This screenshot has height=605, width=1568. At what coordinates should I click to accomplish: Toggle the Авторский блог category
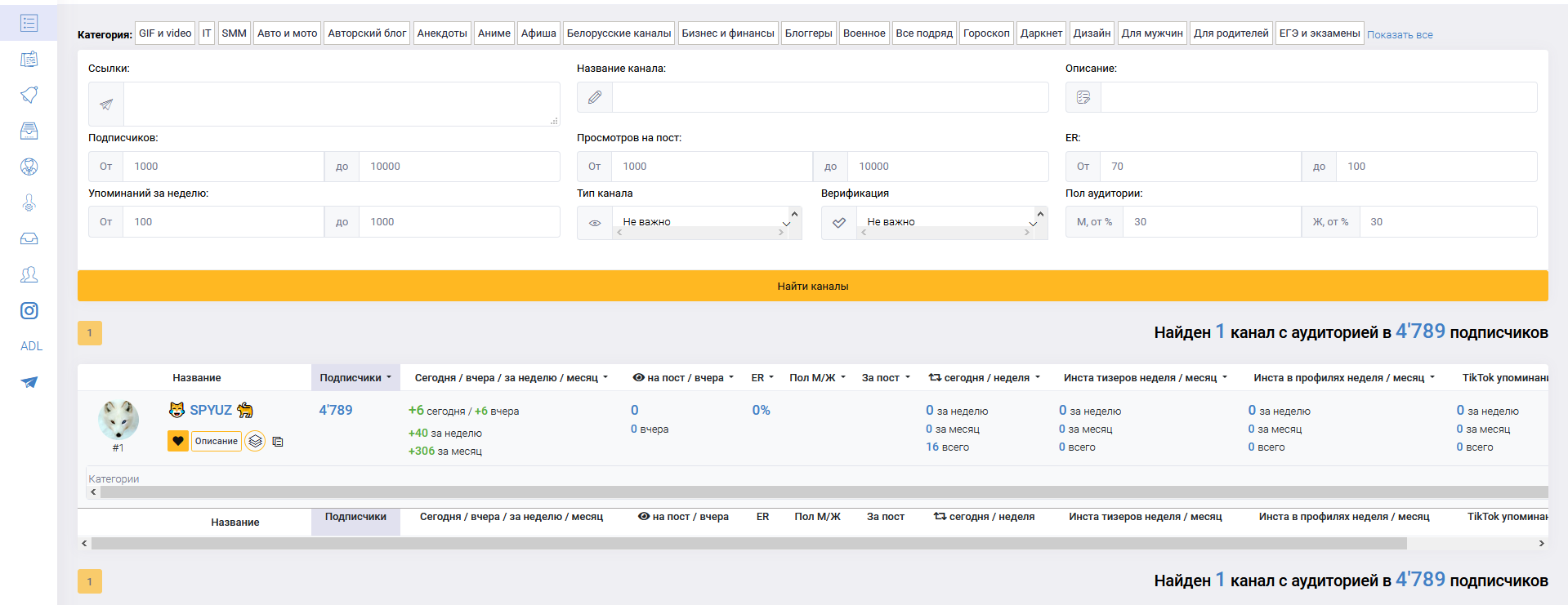(367, 33)
